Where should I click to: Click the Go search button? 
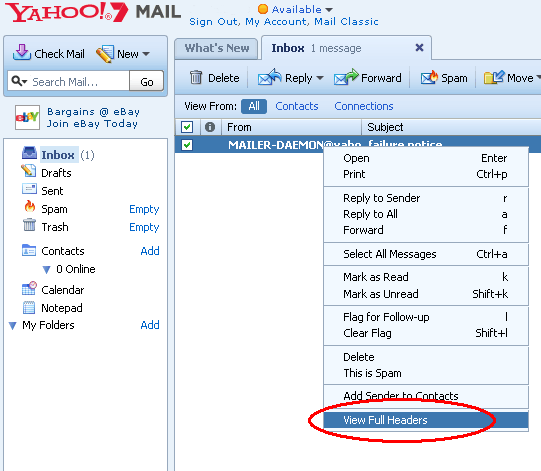click(x=146, y=82)
